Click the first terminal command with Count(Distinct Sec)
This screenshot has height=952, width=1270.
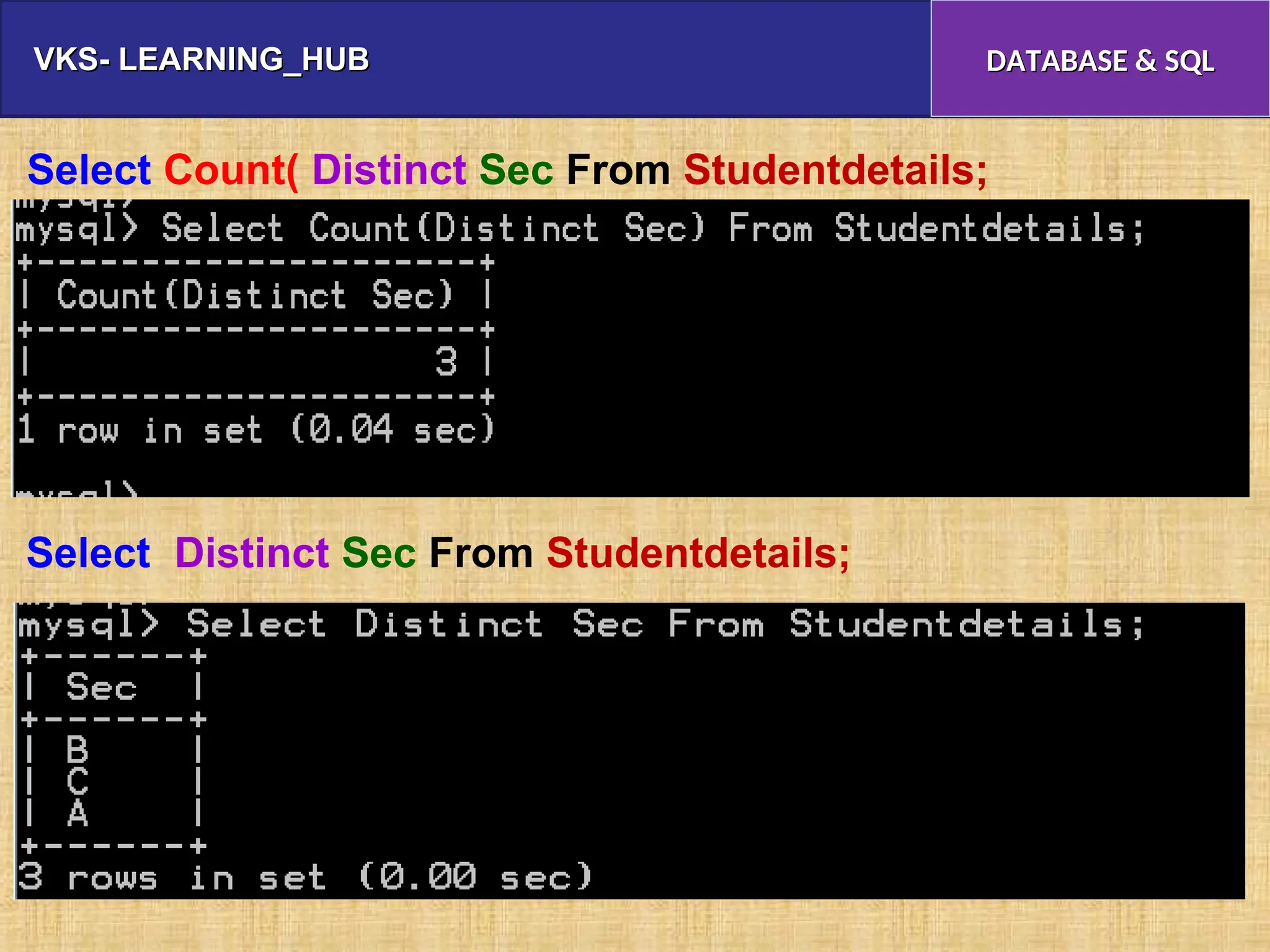coord(579,229)
